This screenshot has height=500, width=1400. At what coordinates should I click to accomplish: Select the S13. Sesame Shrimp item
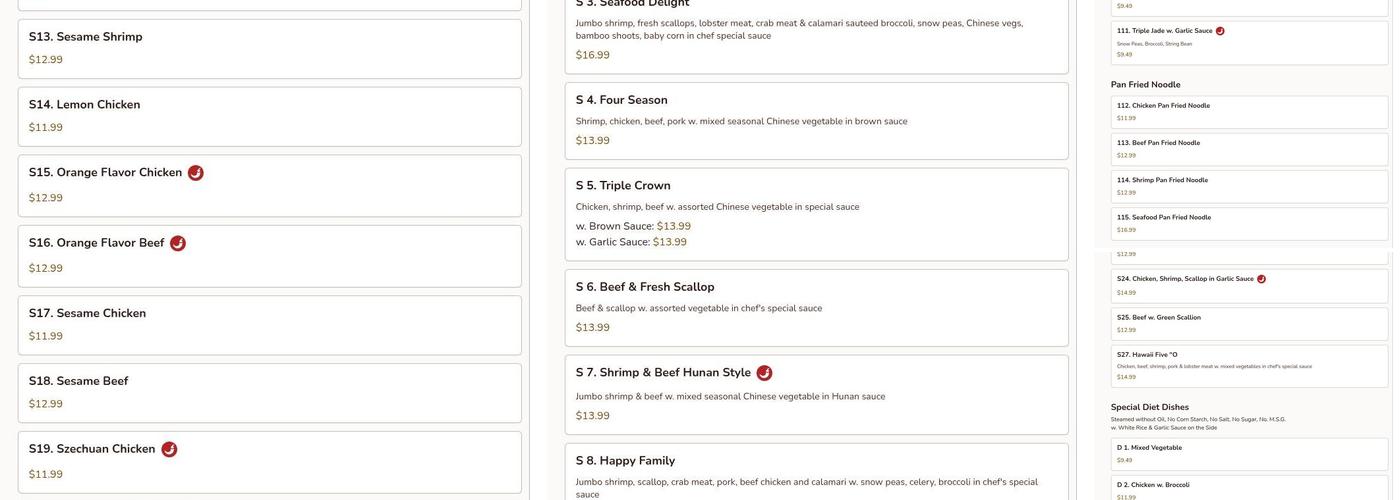coord(269,48)
